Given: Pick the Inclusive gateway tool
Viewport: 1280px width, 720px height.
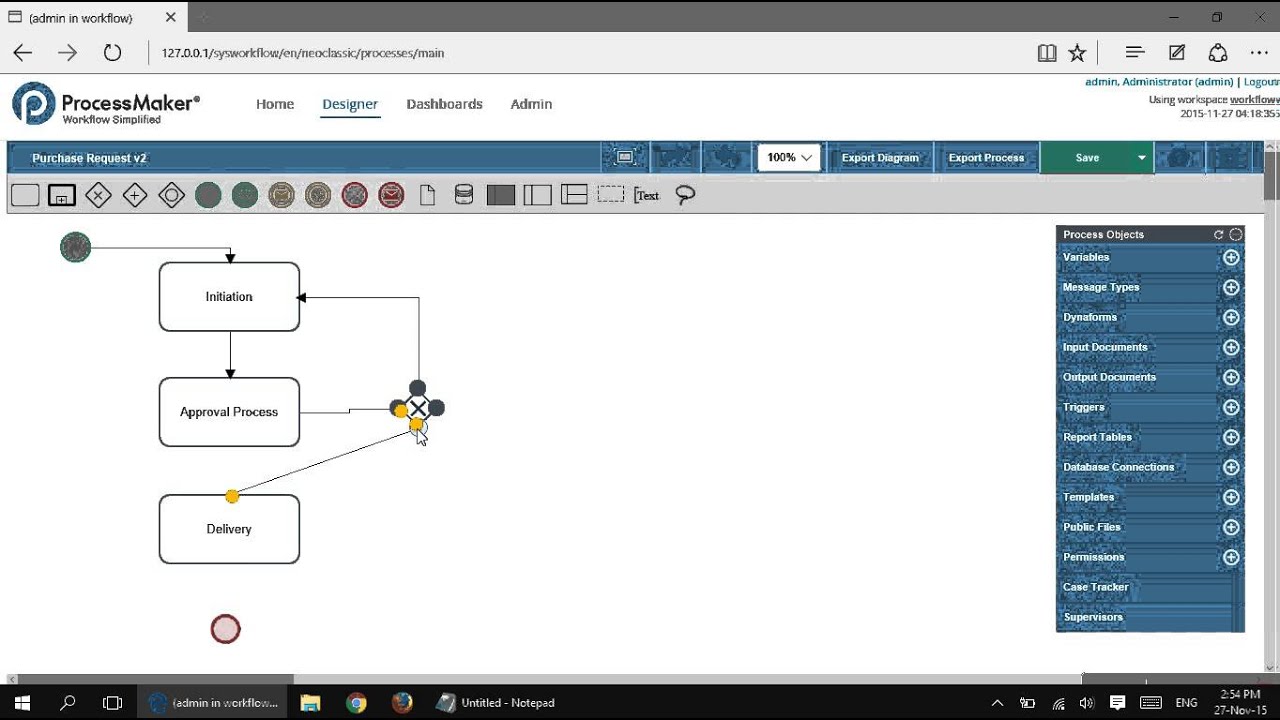Looking at the screenshot, I should [x=171, y=195].
